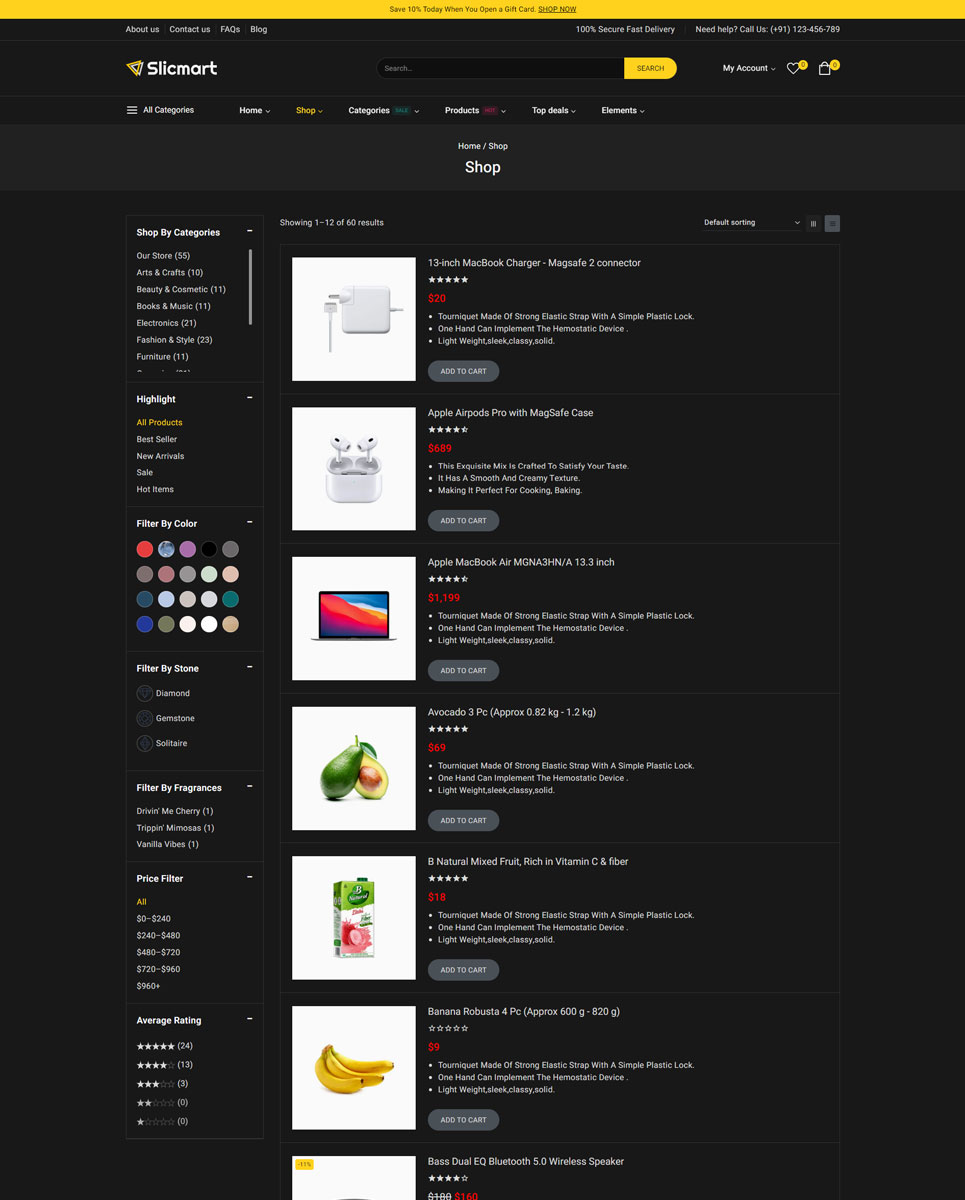Click the SHOP NOW banner link
The width and height of the screenshot is (965, 1200).
pos(557,9)
